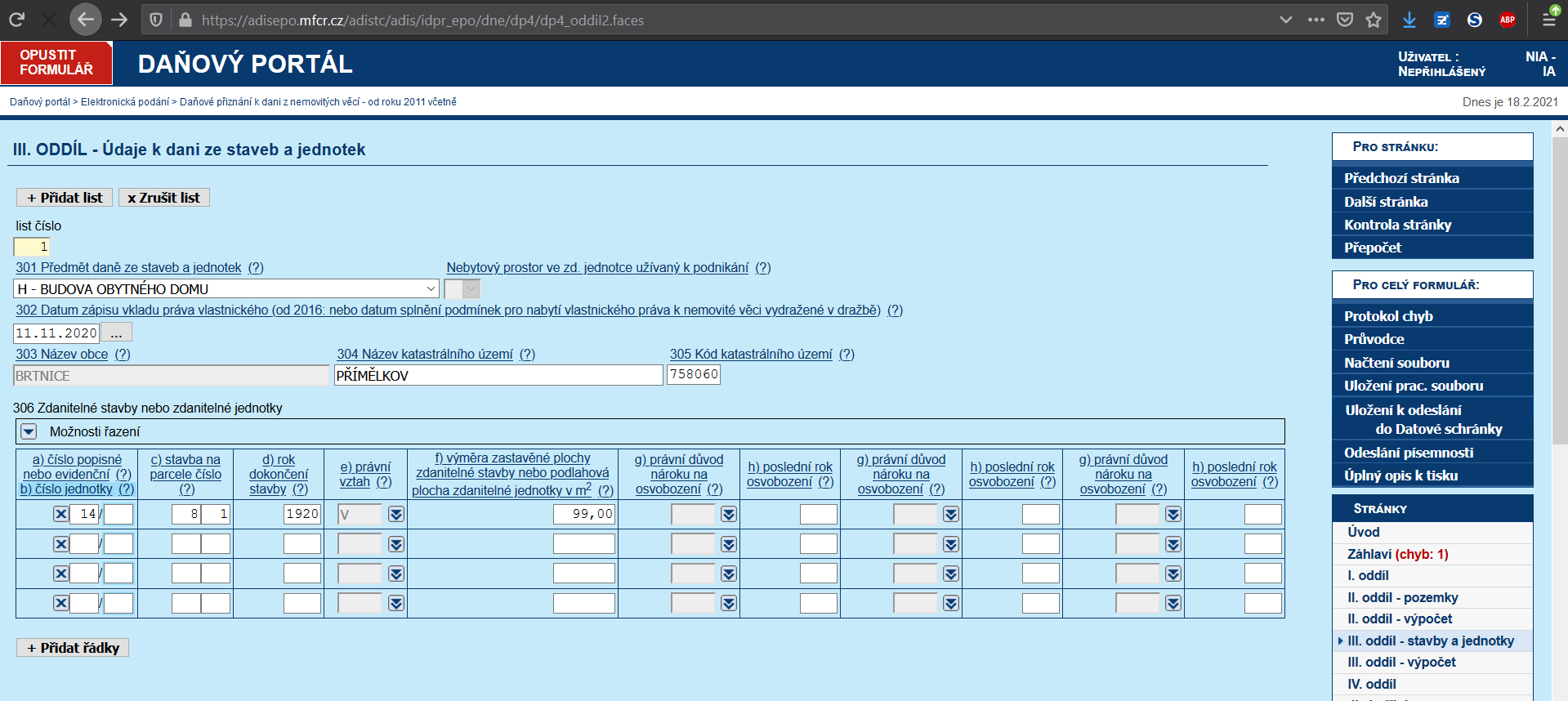Image resolution: width=1568 pixels, height=701 pixels.
Task: Click the padlock site security icon
Action: point(185,20)
